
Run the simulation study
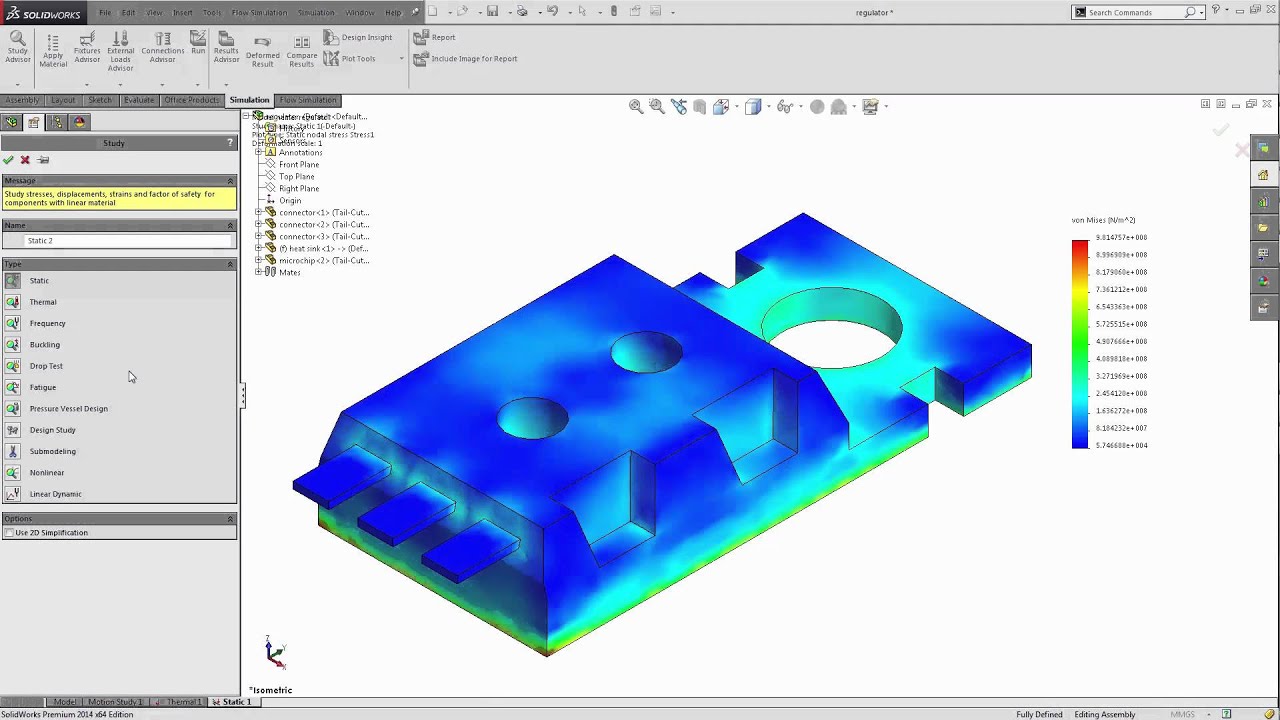point(198,43)
